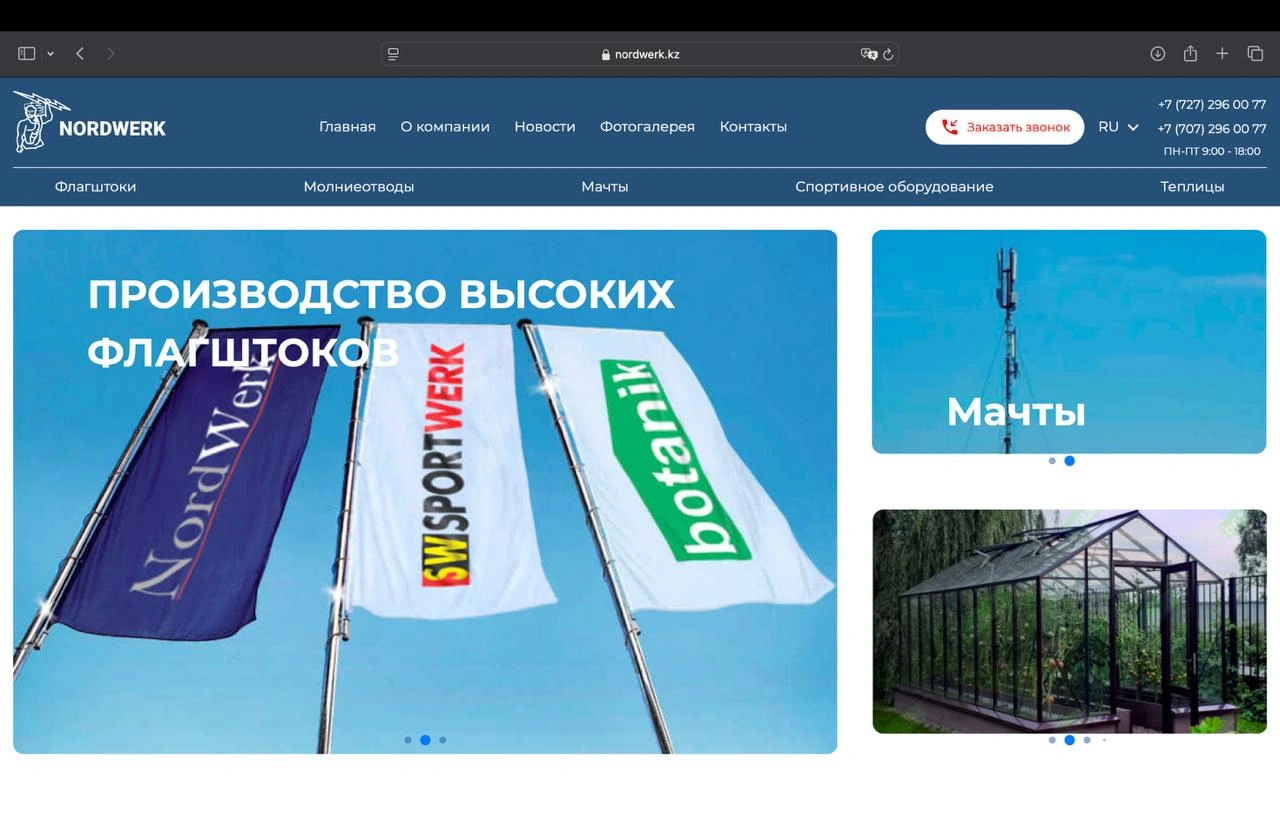Reload the nordwerk.kz page
The width and height of the screenshot is (1280, 832).
(888, 54)
